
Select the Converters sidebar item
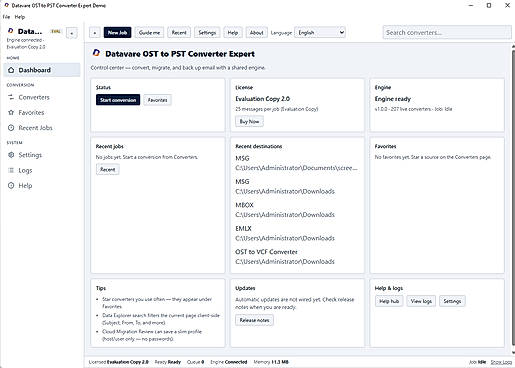point(42,97)
